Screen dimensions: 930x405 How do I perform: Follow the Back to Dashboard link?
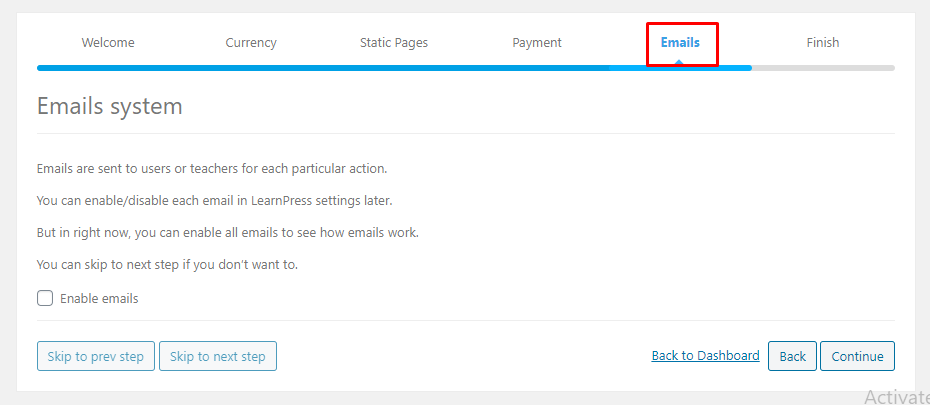click(705, 356)
